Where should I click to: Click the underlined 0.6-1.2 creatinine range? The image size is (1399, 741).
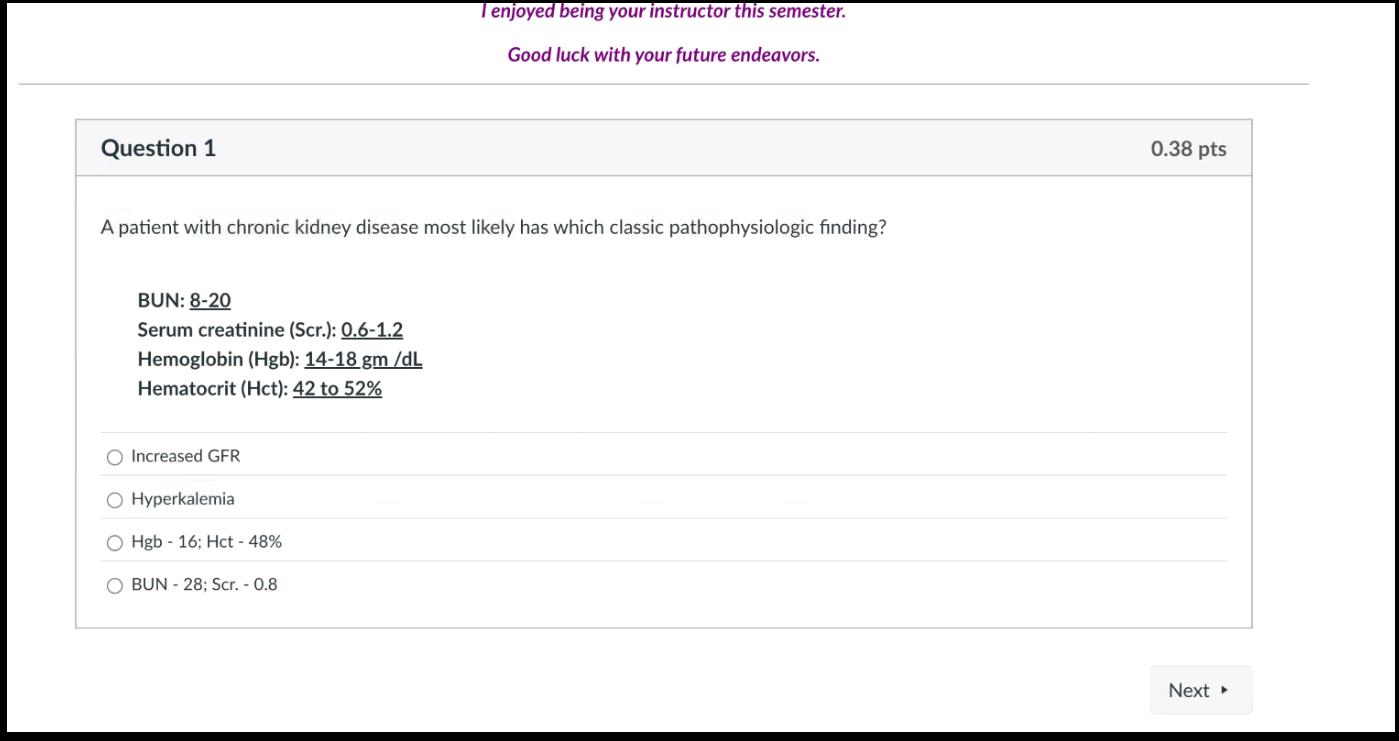[372, 330]
